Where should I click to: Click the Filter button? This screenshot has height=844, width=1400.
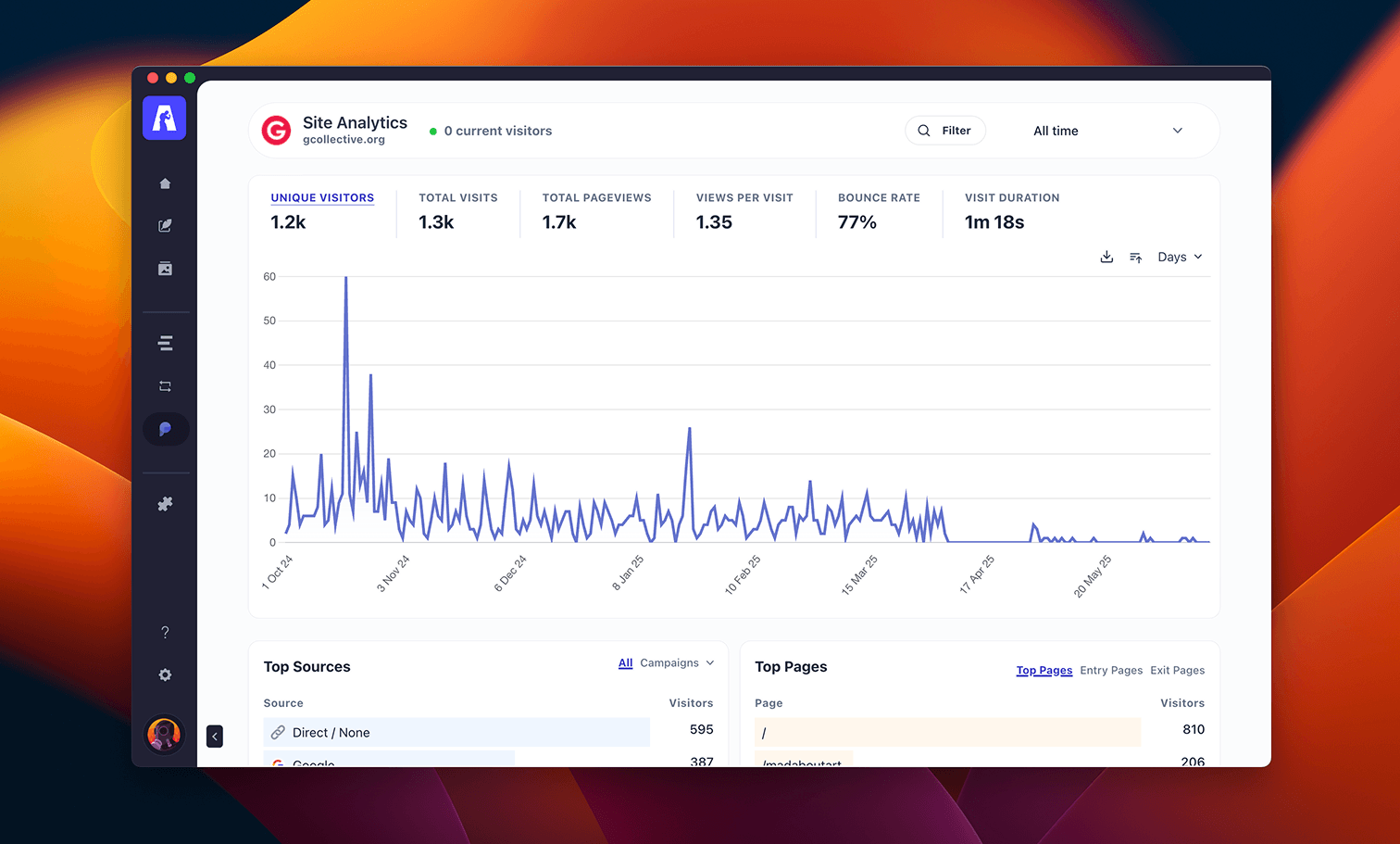(x=944, y=131)
